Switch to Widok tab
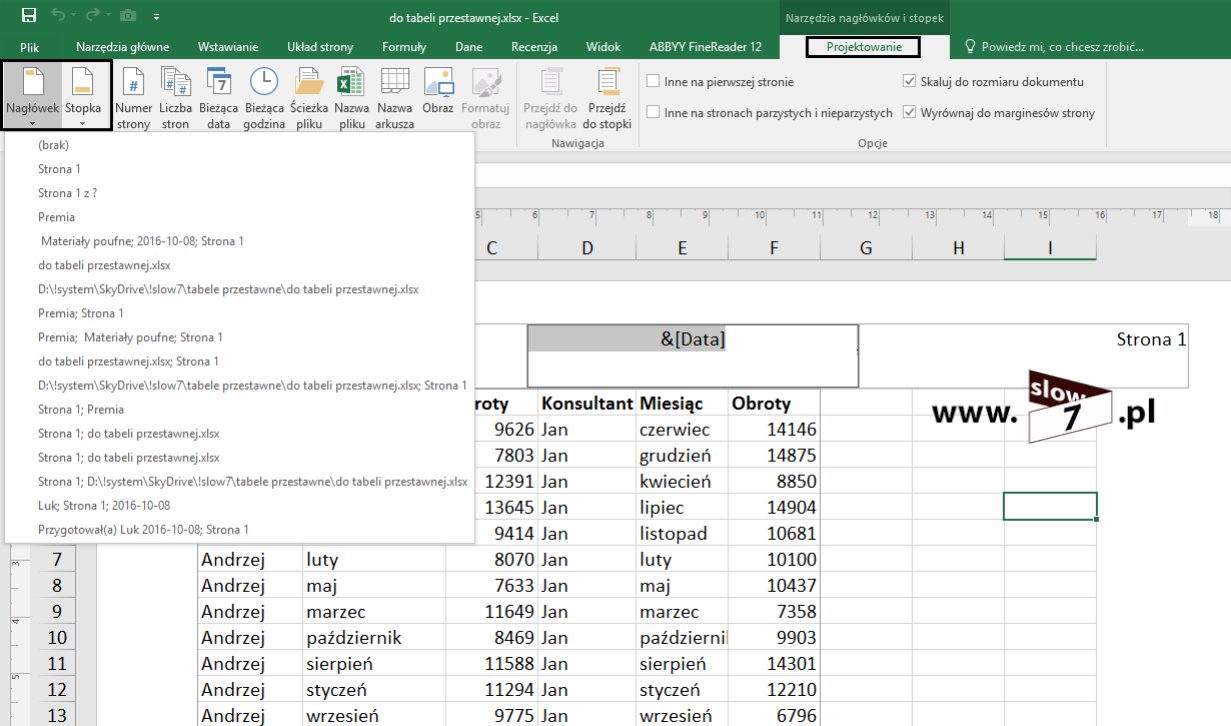1231x726 pixels. pos(603,47)
